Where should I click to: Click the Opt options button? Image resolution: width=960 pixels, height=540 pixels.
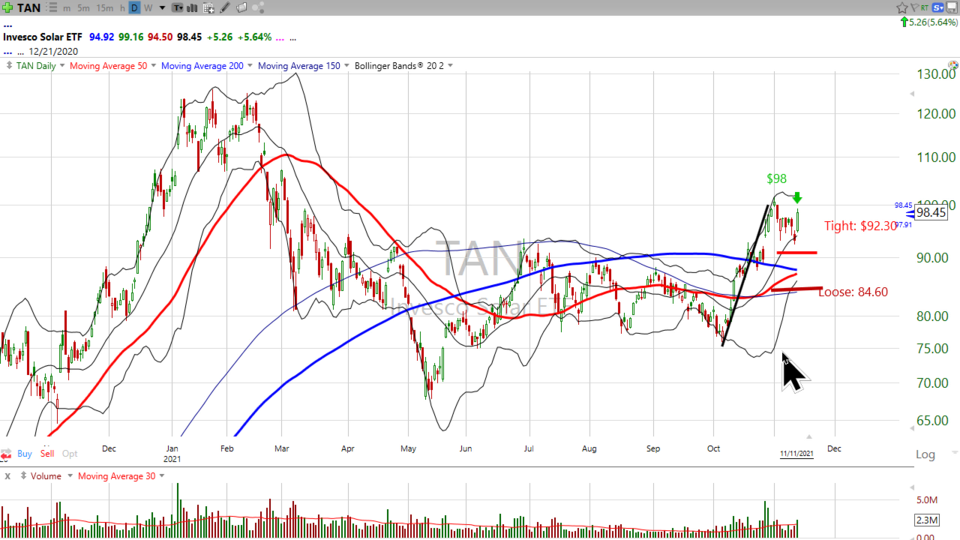click(70, 454)
